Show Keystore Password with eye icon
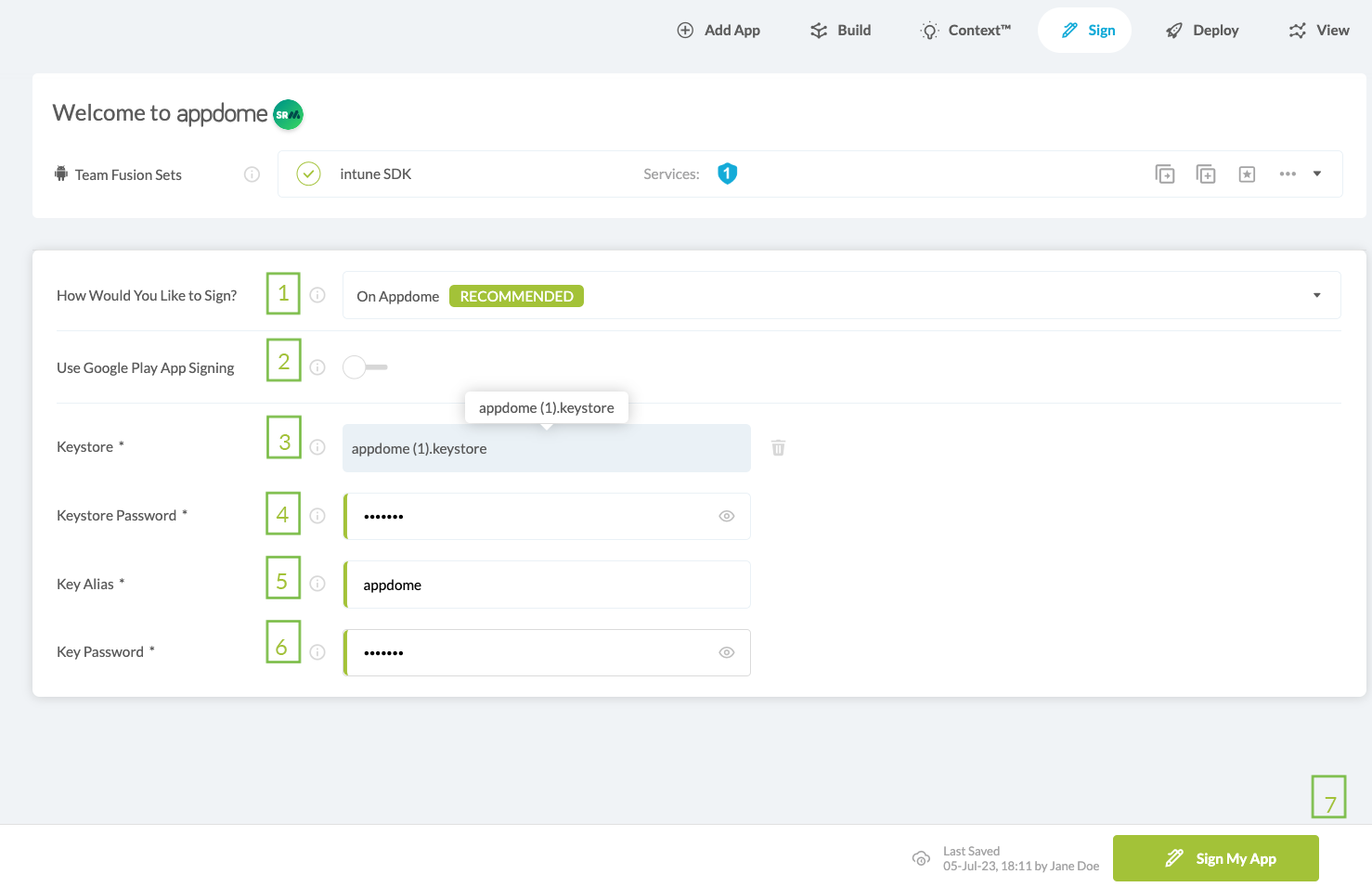The image size is (1372, 887). coord(727,516)
